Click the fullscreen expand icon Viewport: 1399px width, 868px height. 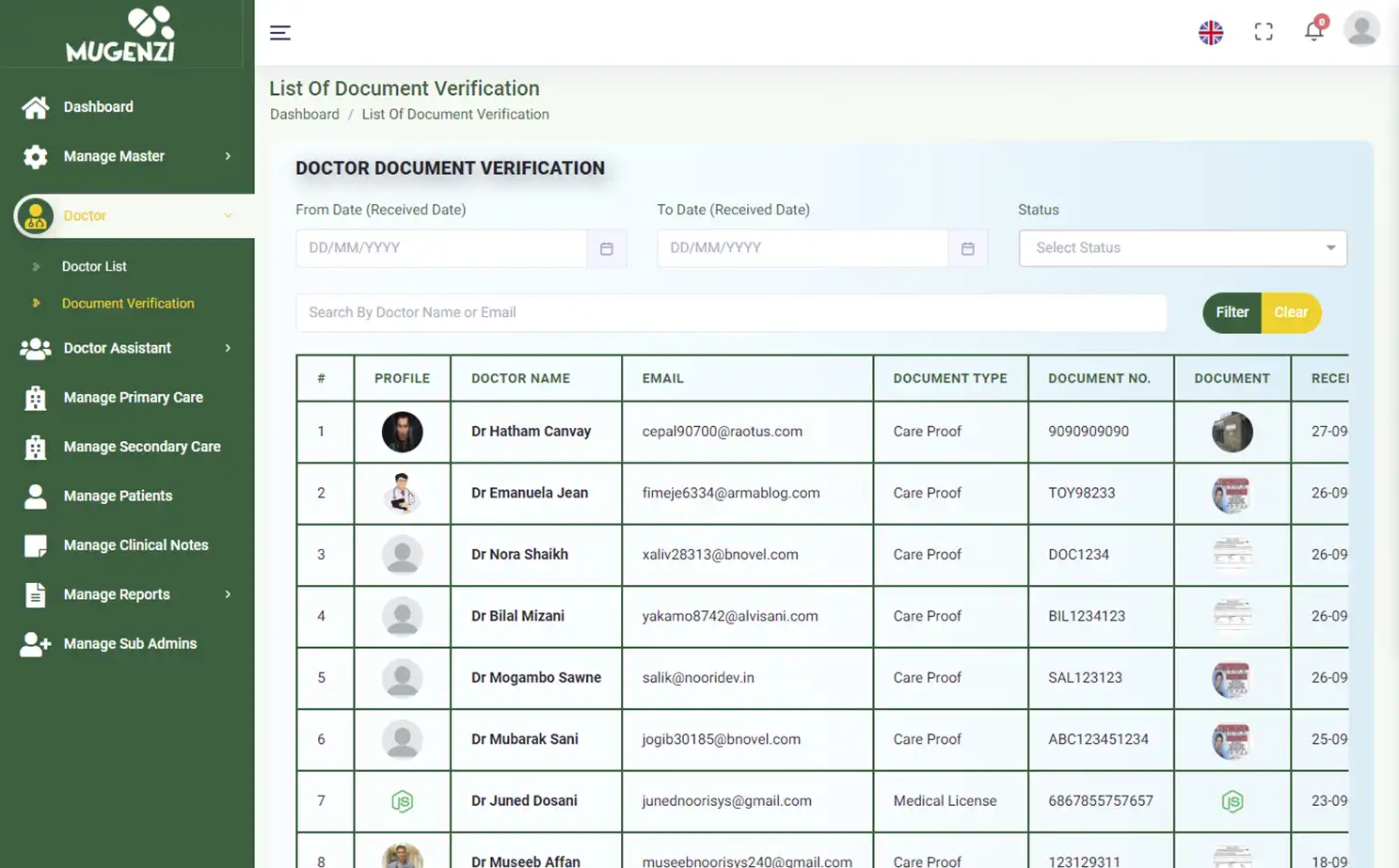click(1264, 31)
